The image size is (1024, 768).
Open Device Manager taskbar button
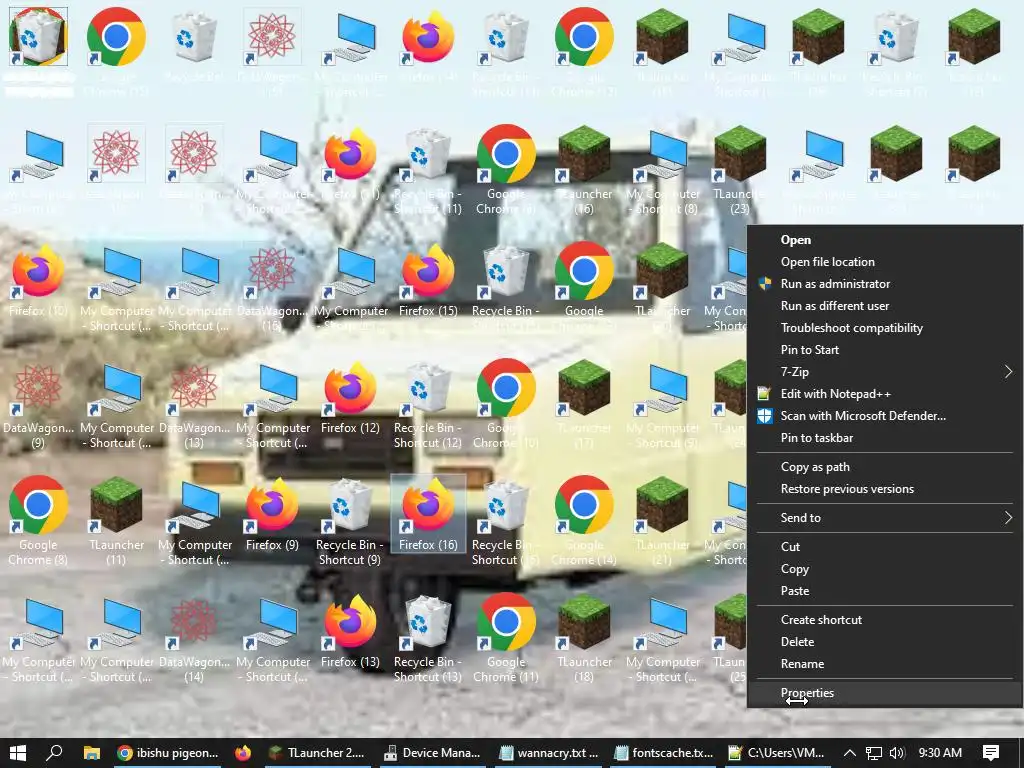(432, 753)
